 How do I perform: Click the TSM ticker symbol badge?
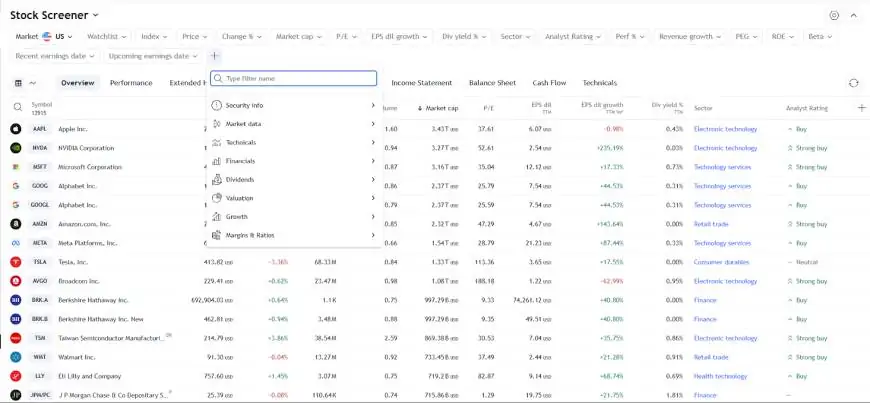39,338
